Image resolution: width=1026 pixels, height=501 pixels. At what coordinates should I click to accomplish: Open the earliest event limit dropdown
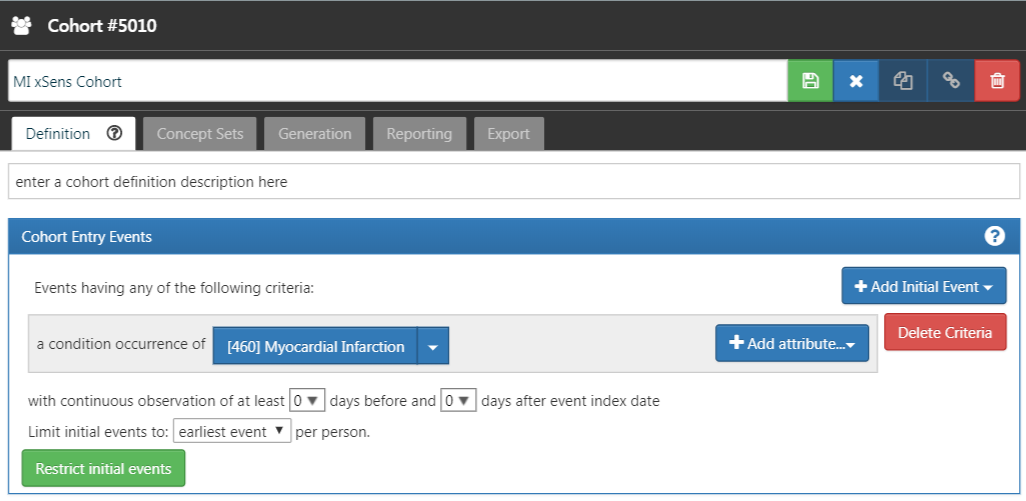pyautogui.click(x=232, y=432)
